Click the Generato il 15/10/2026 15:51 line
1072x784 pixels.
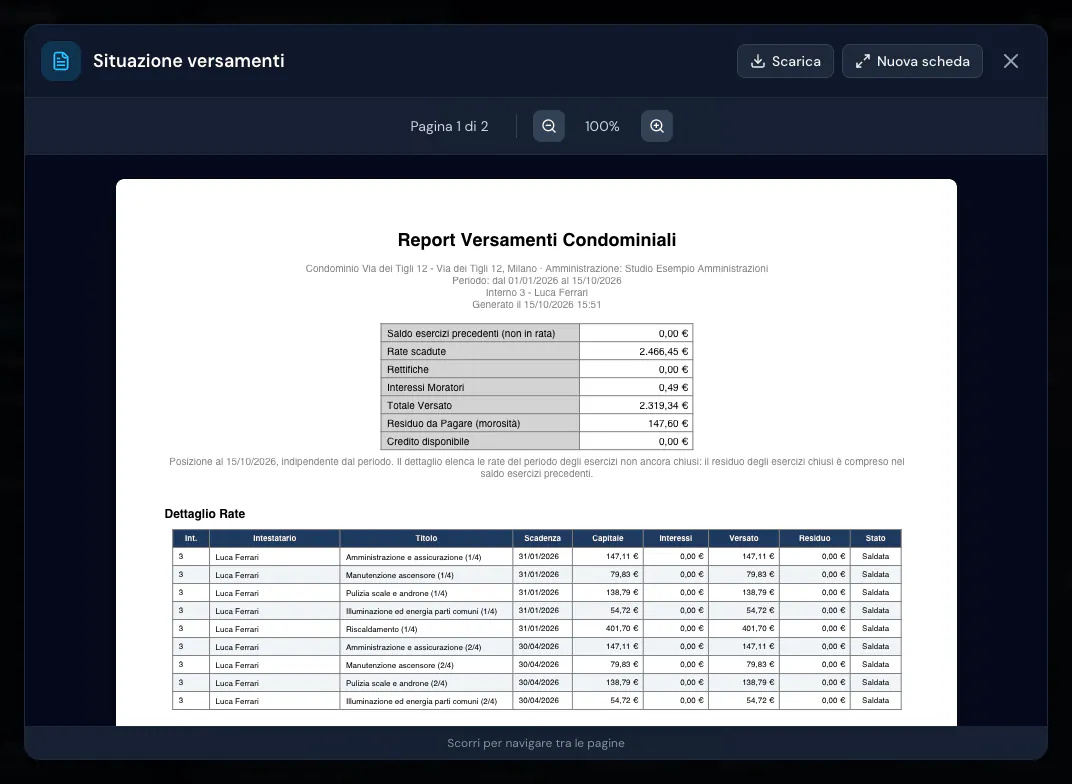537,305
